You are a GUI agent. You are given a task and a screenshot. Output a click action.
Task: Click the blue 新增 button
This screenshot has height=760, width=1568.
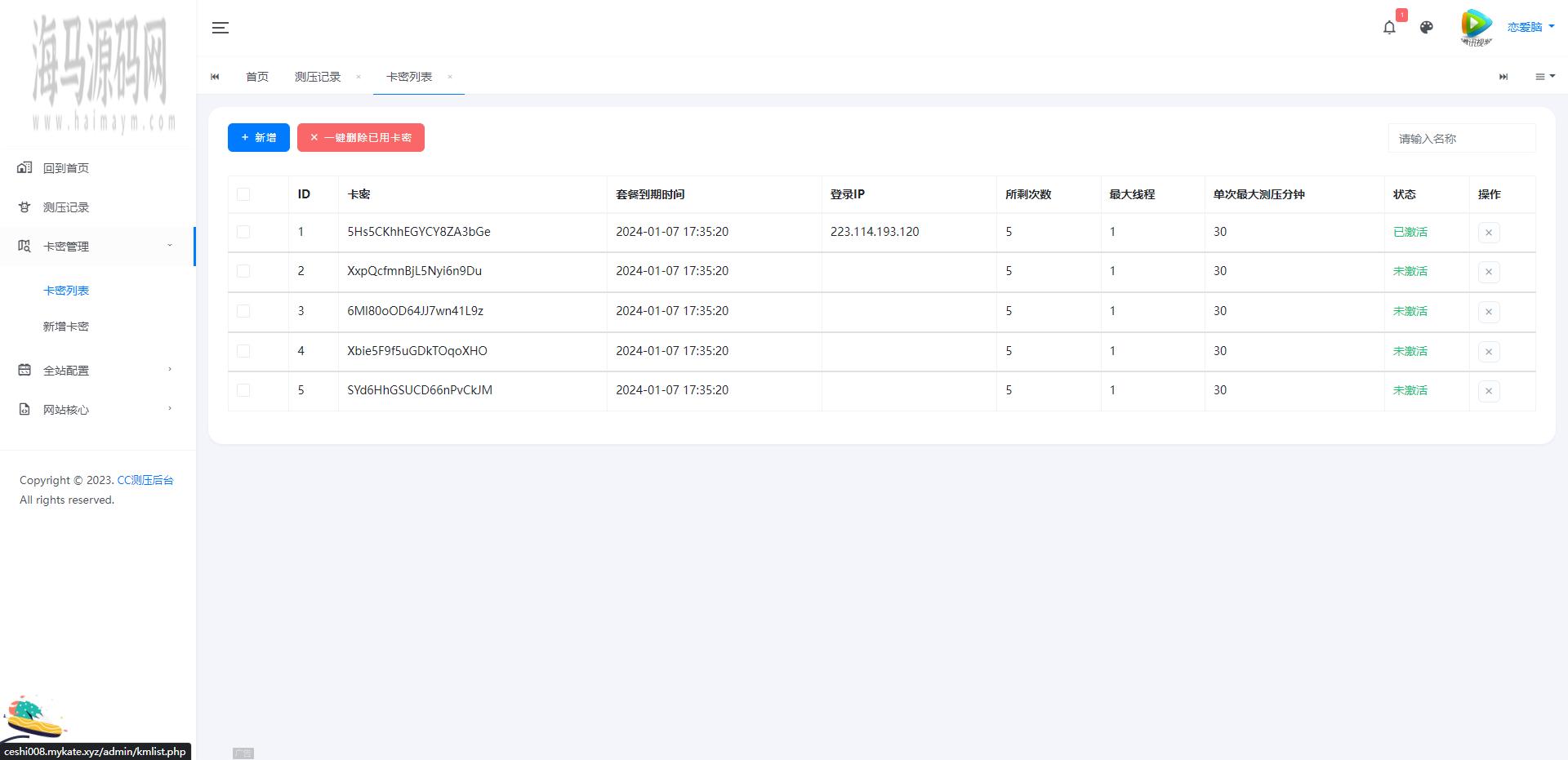click(258, 137)
